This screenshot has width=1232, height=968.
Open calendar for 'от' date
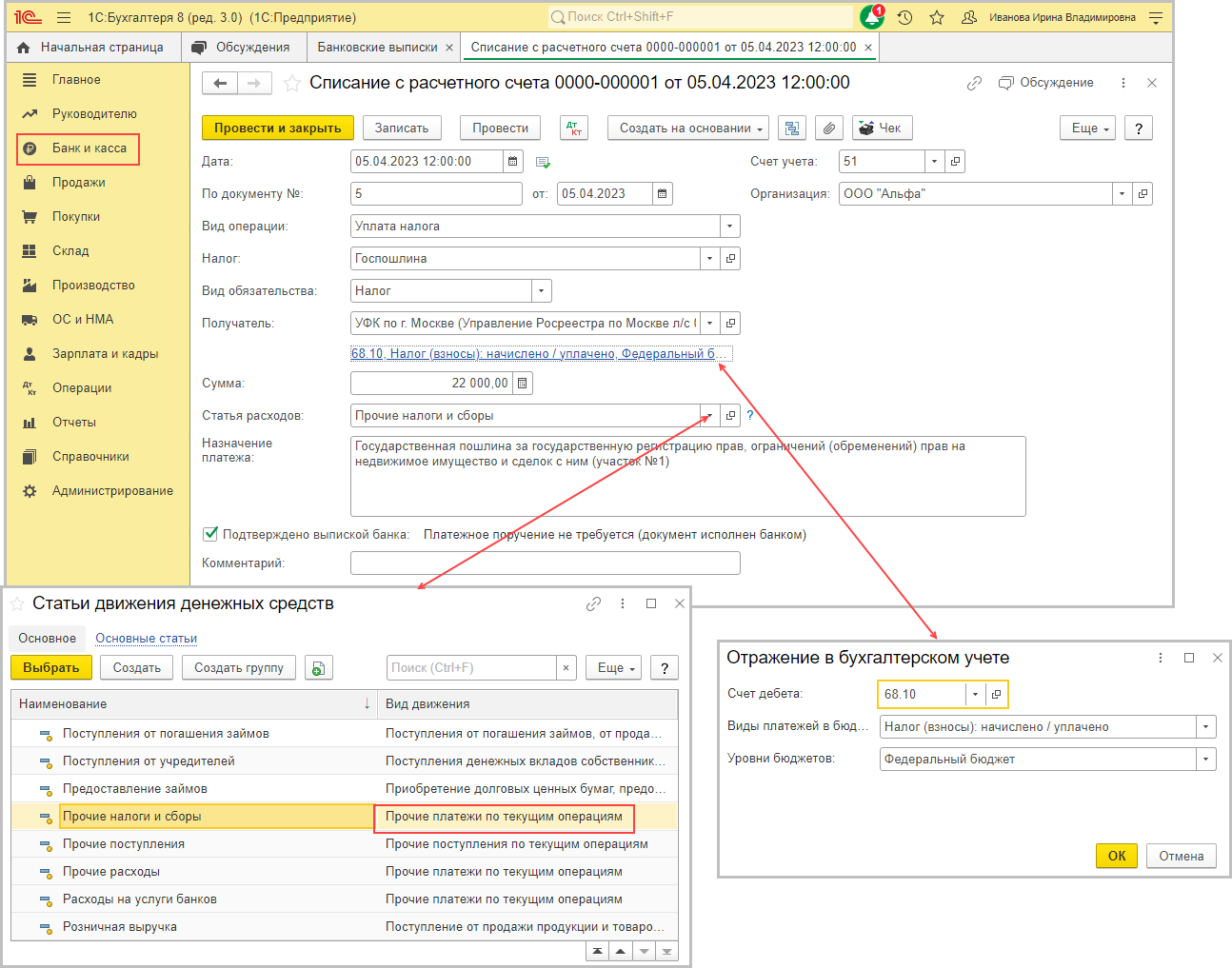pyautogui.click(x=663, y=194)
